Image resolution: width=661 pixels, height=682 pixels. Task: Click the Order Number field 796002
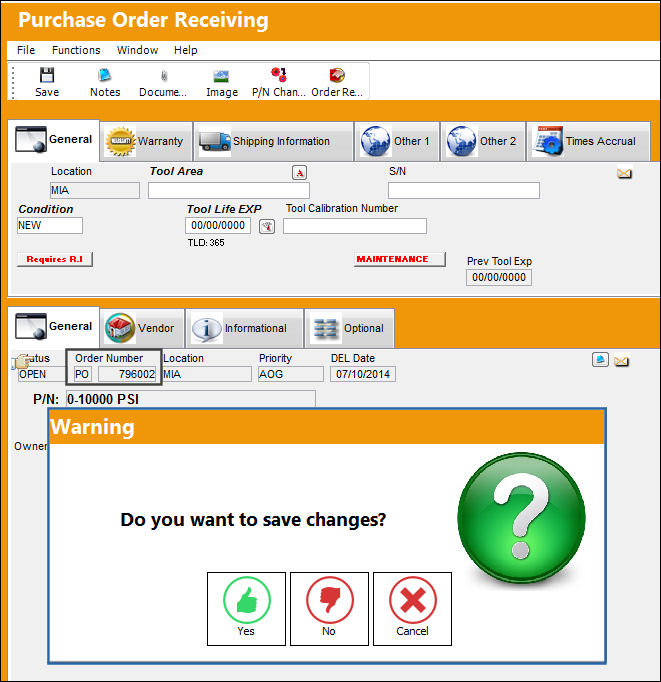[127, 374]
